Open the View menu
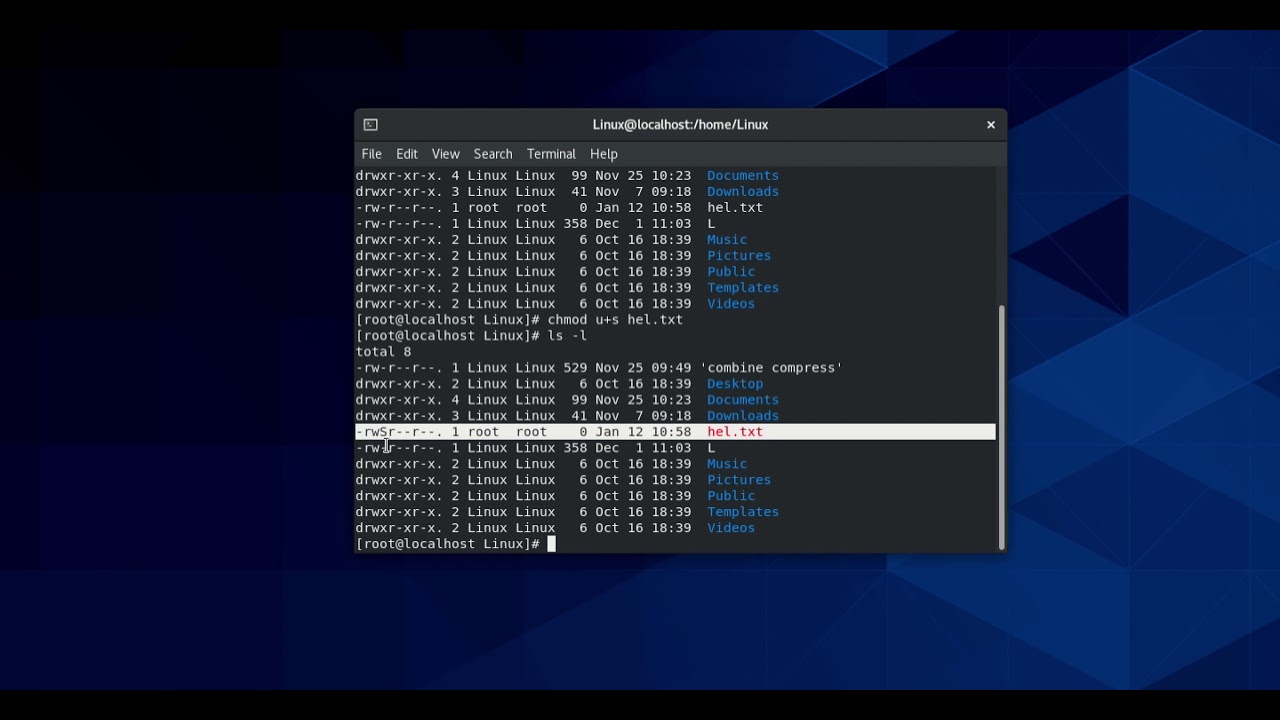1280x720 pixels. click(446, 154)
